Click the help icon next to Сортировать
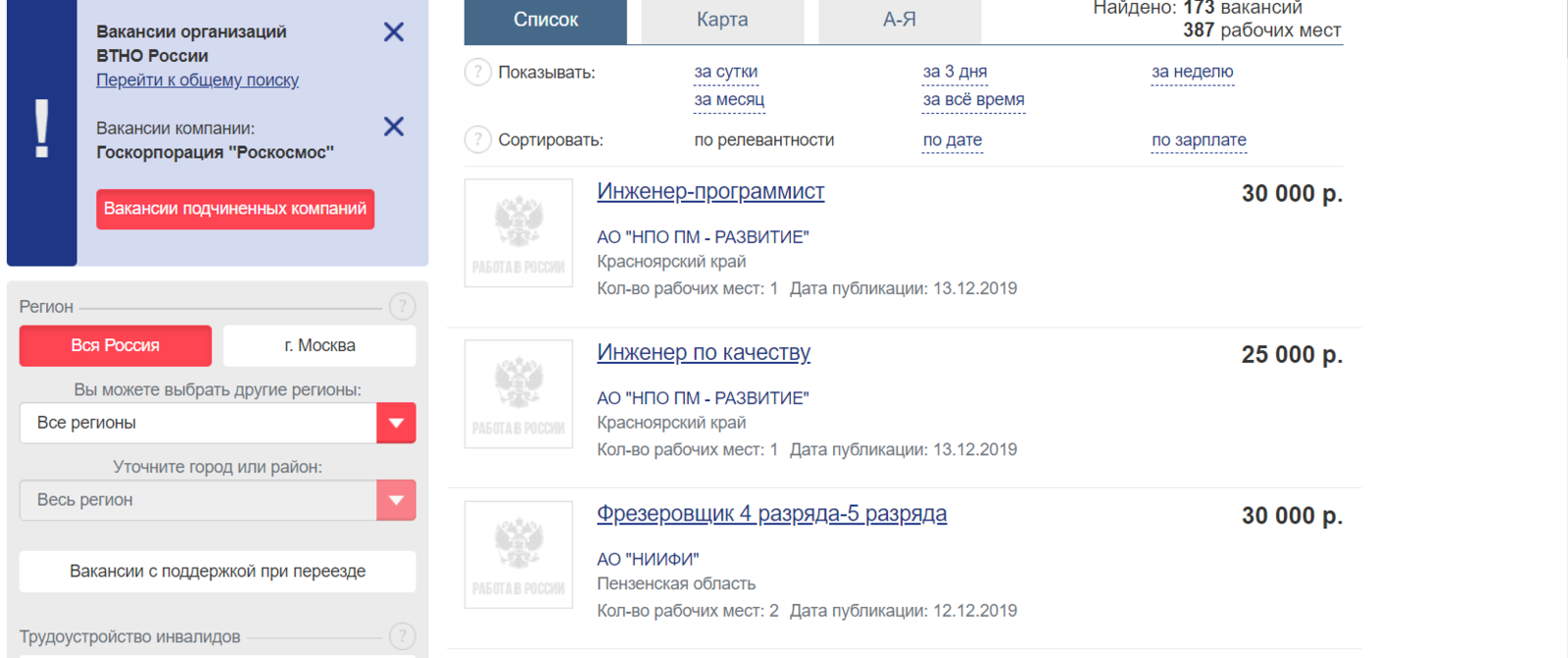 477,140
